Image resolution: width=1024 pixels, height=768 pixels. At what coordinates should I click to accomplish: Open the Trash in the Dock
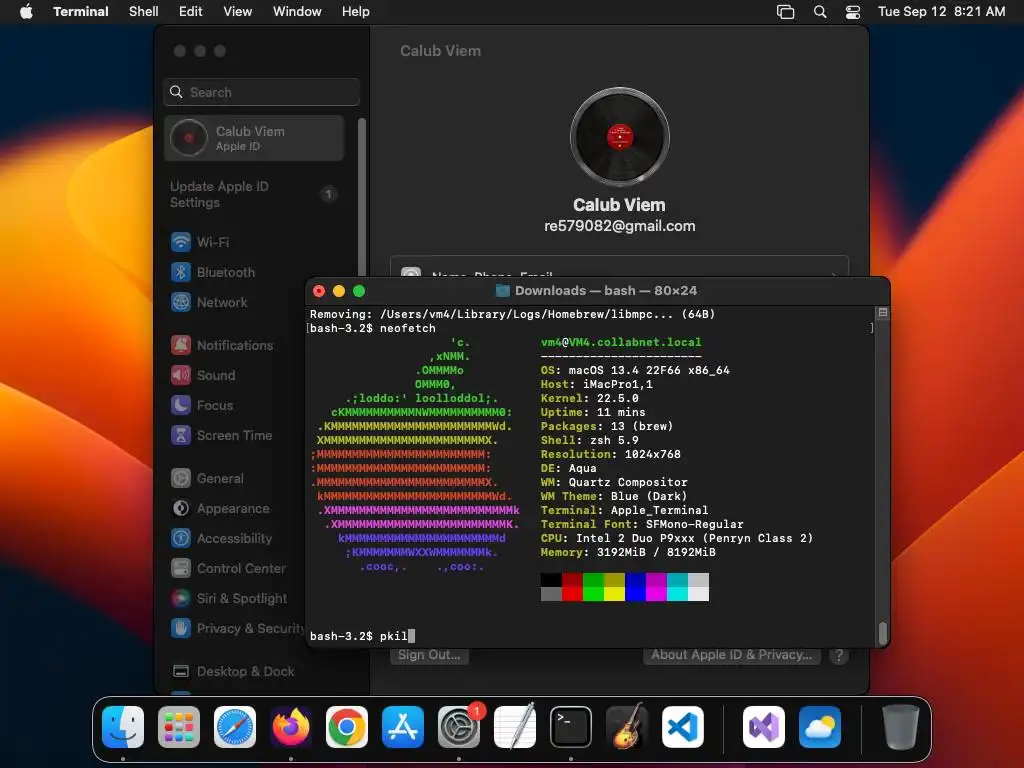tap(901, 727)
